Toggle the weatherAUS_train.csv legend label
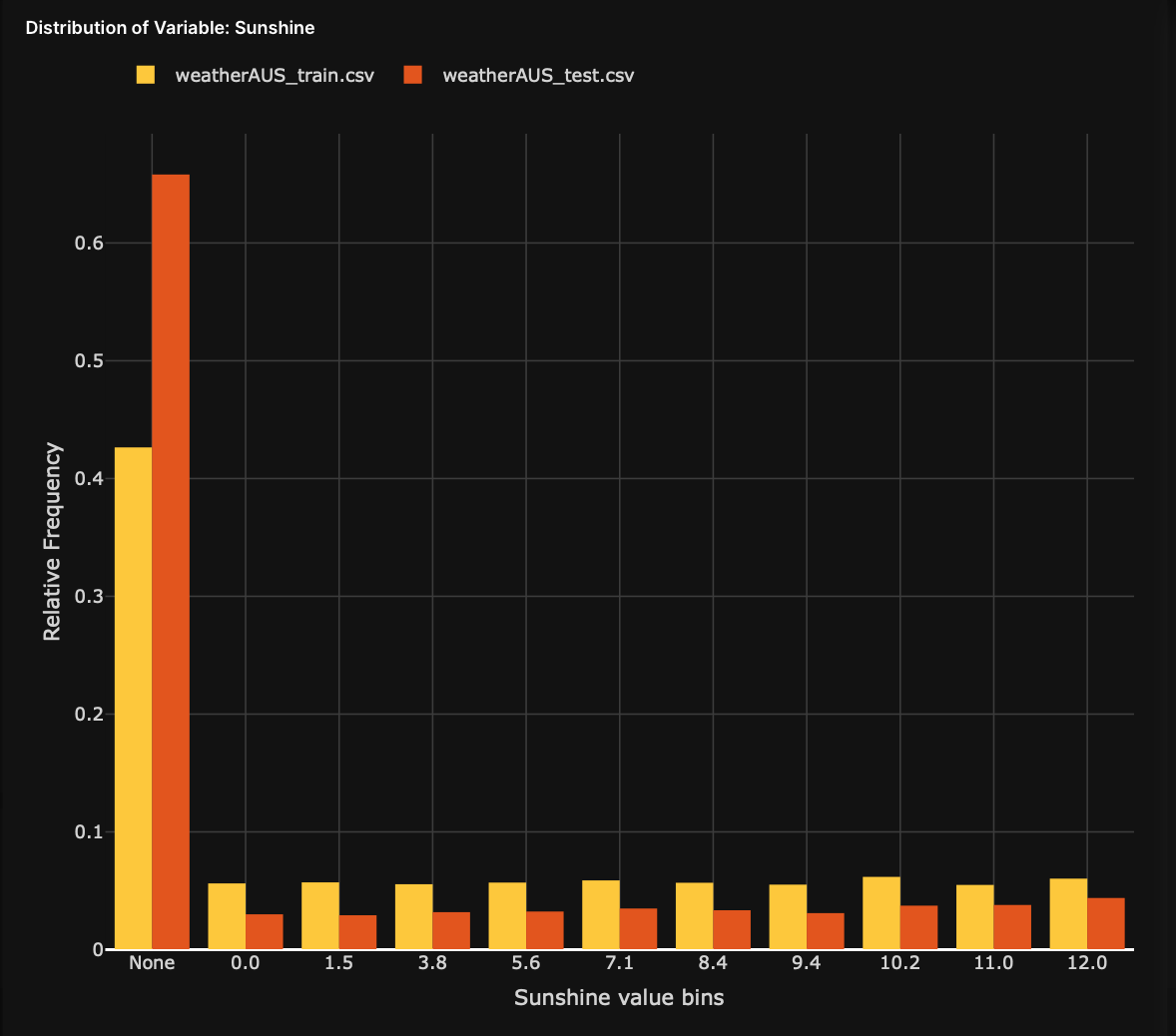 (274, 75)
